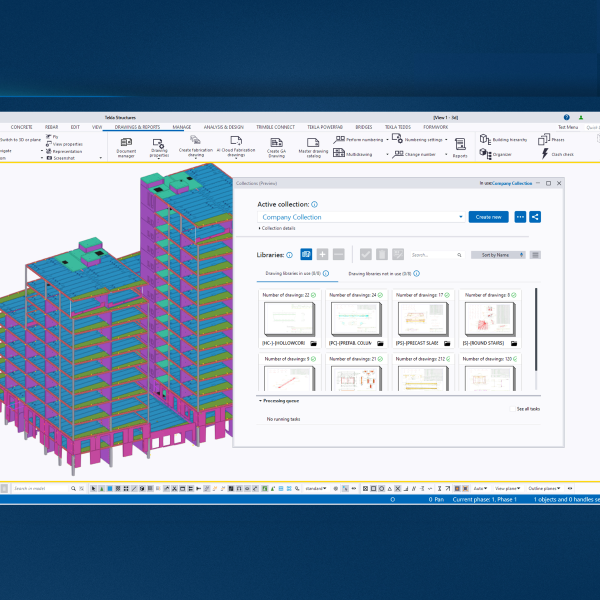Open the standard selection filter dropdown
The width and height of the screenshot is (600, 600).
(x=316, y=488)
